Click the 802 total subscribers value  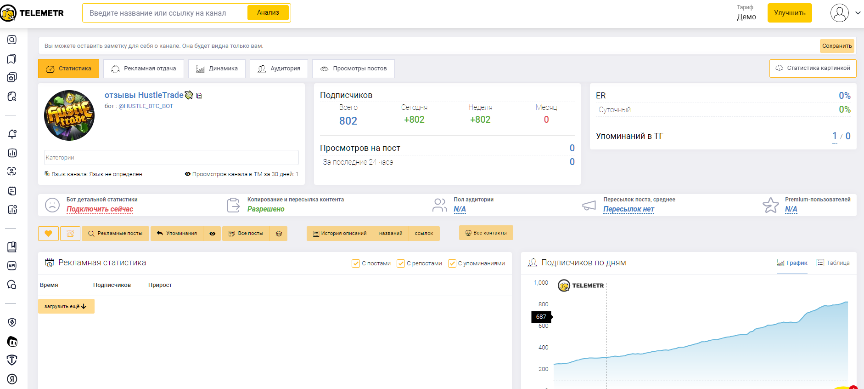pos(348,121)
